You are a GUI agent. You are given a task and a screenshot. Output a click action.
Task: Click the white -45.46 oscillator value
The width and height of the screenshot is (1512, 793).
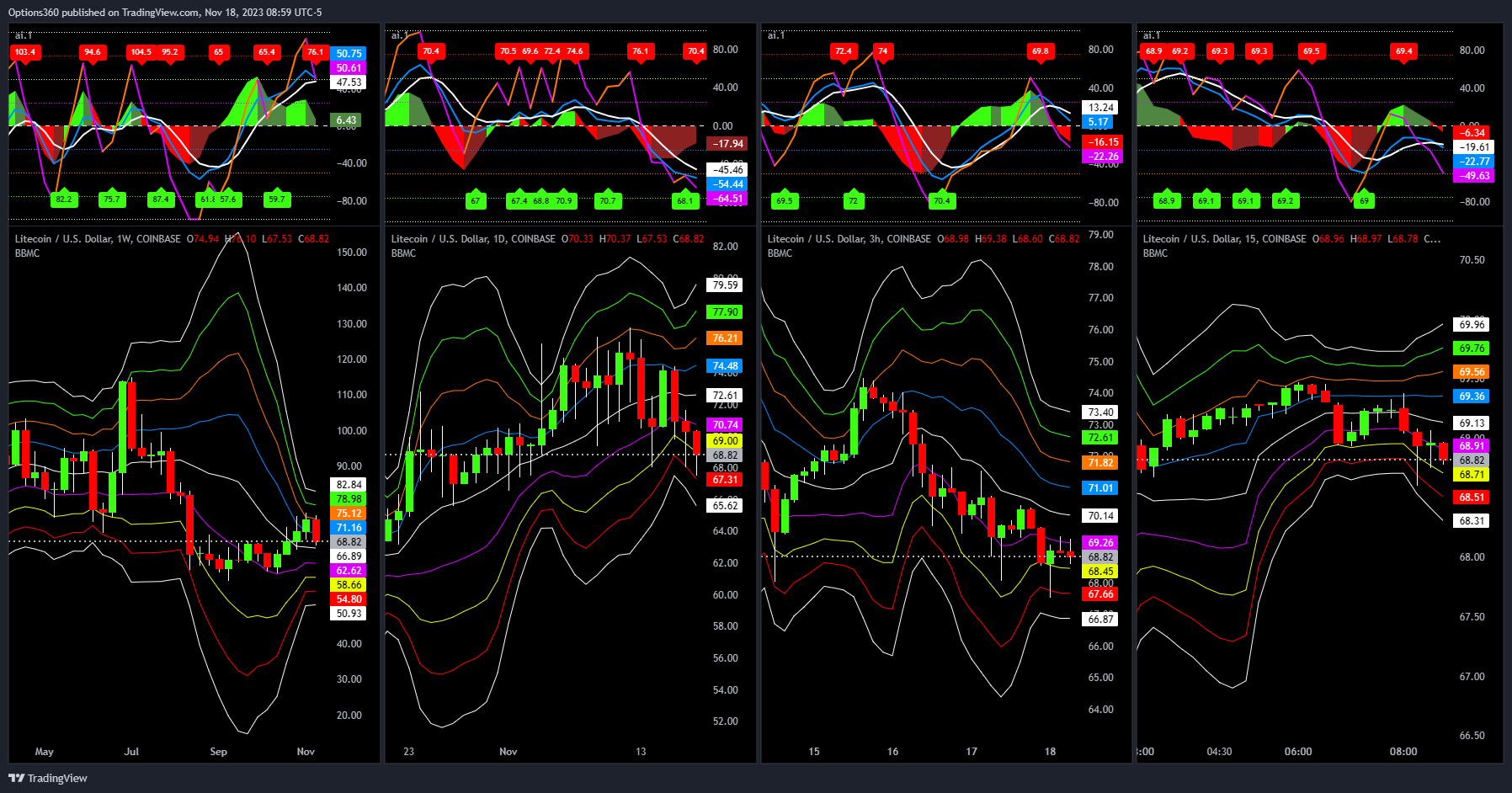(727, 170)
